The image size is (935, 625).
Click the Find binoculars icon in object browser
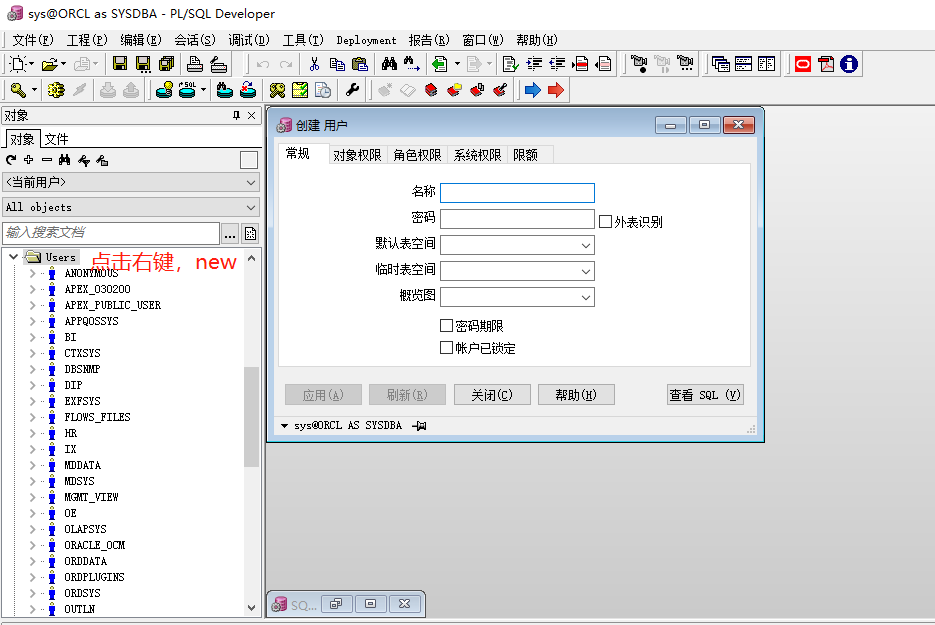click(x=64, y=160)
